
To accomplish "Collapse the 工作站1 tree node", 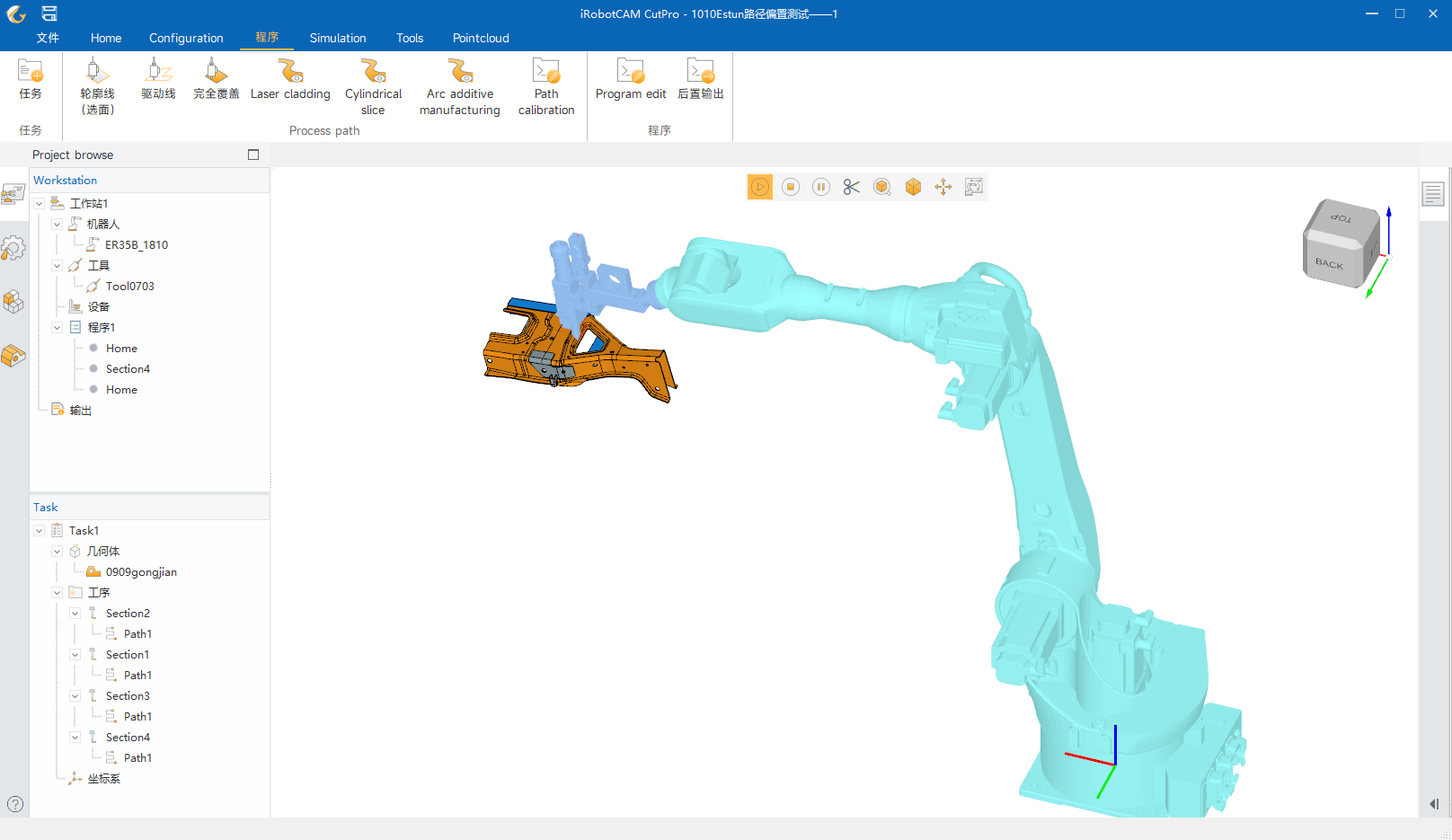I will coord(40,204).
